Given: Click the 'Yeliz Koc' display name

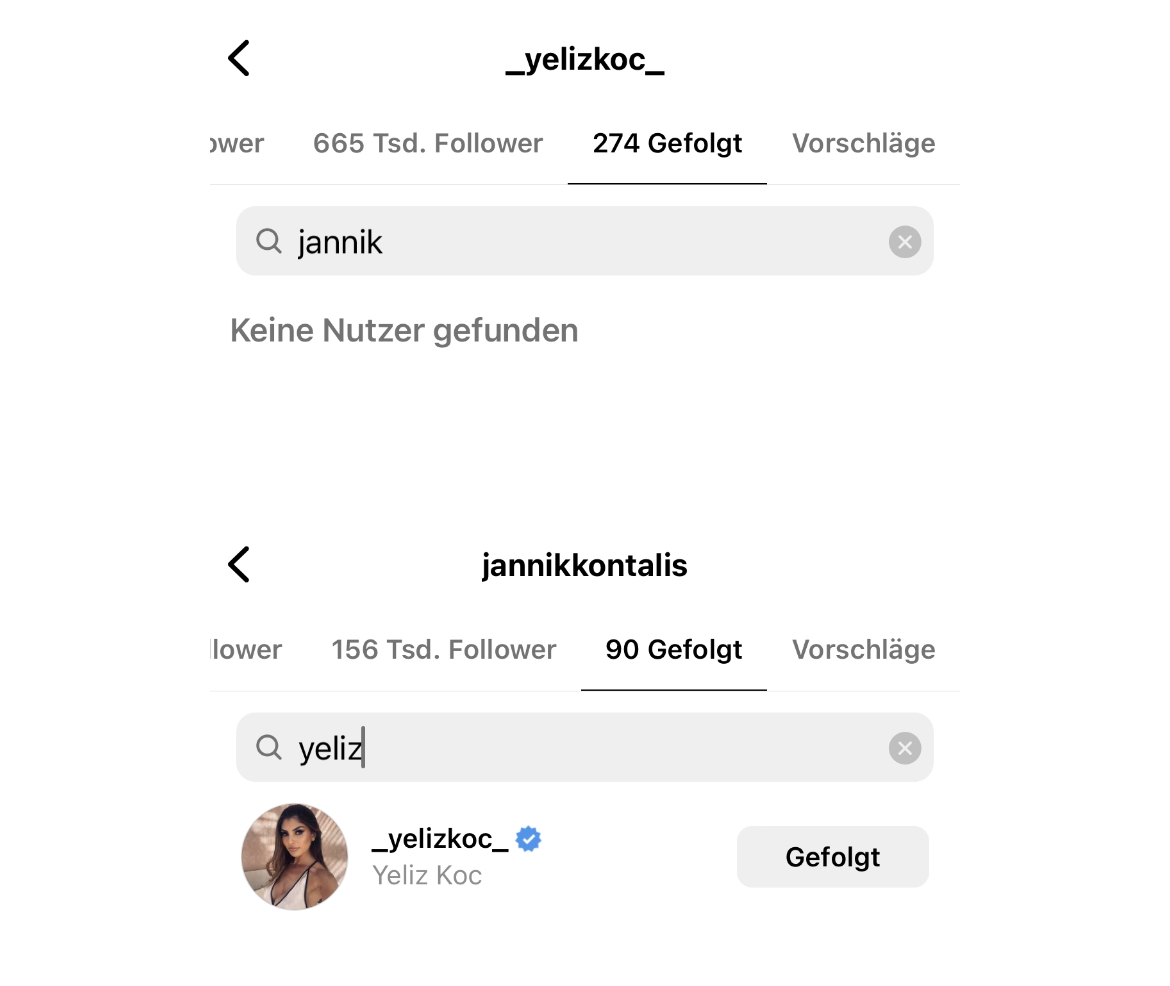Looking at the screenshot, I should [x=427, y=875].
